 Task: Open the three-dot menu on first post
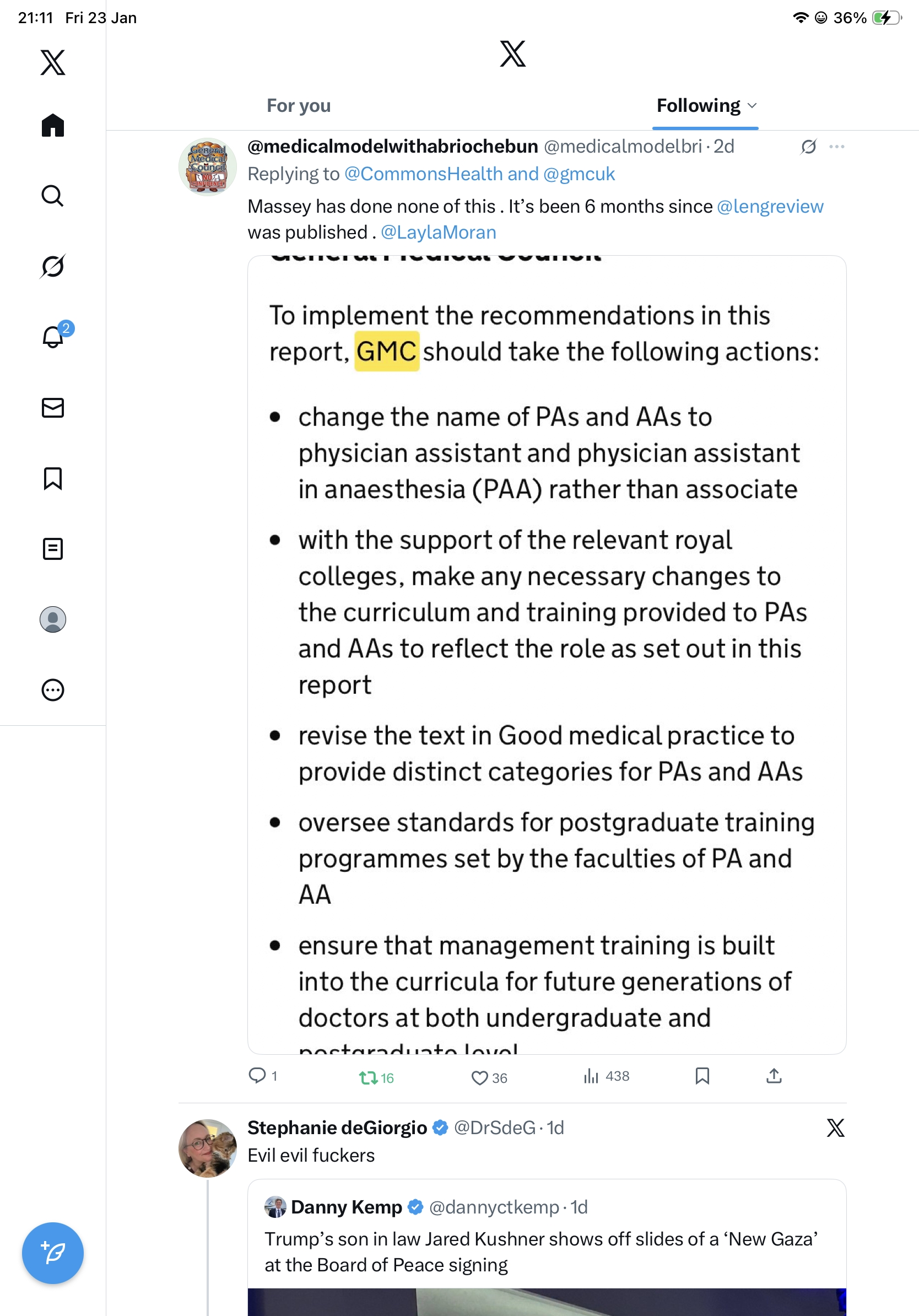836,147
